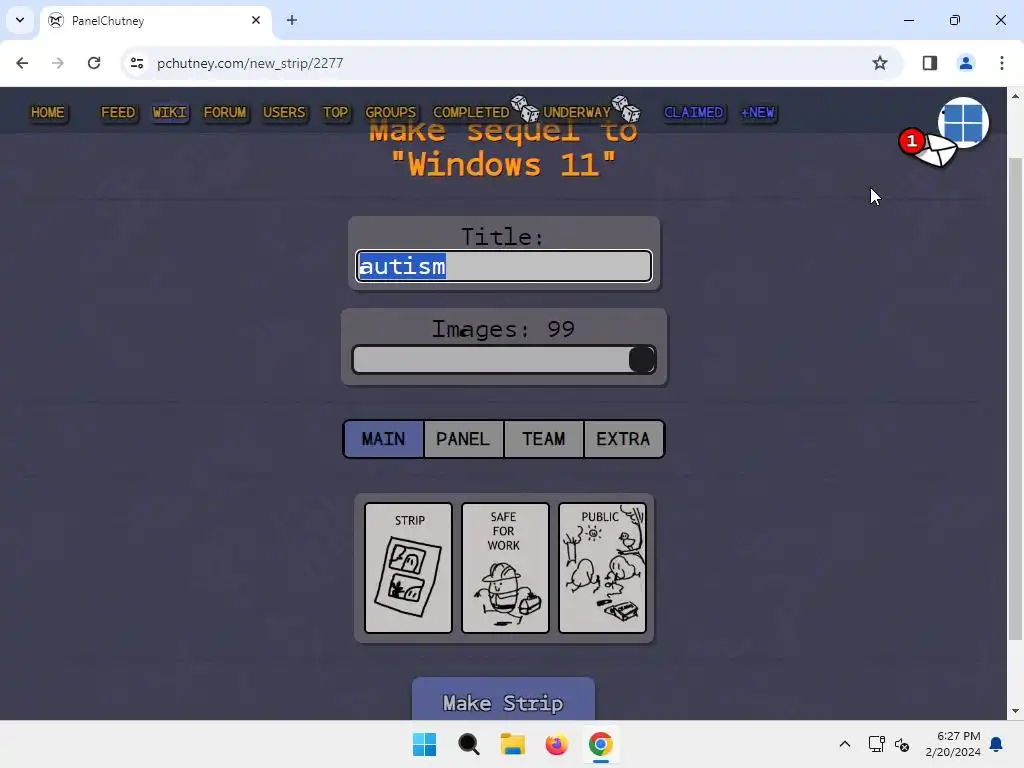Close the PanelChutney tab

tap(256, 20)
